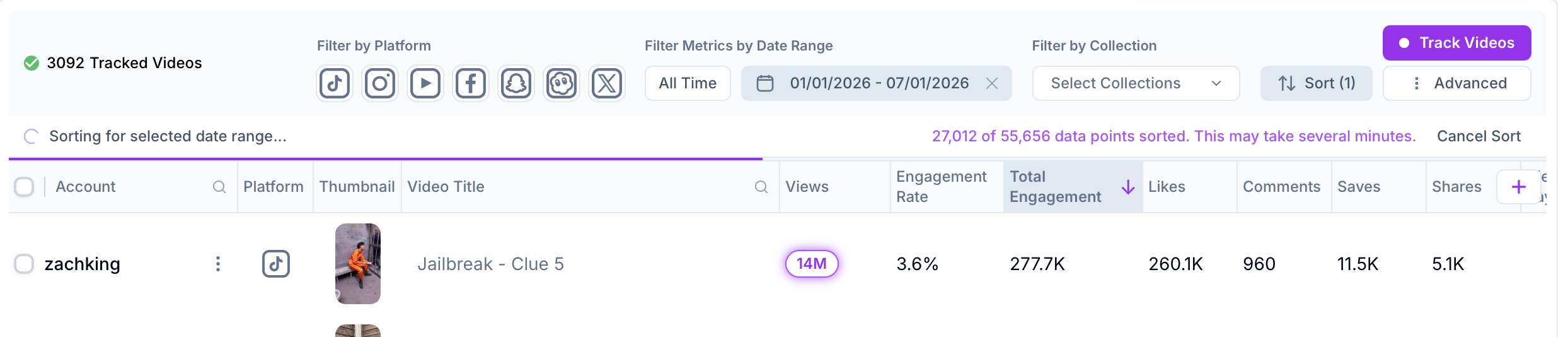Select the All Time date filter
The height and width of the screenshot is (337, 1568).
pos(688,83)
